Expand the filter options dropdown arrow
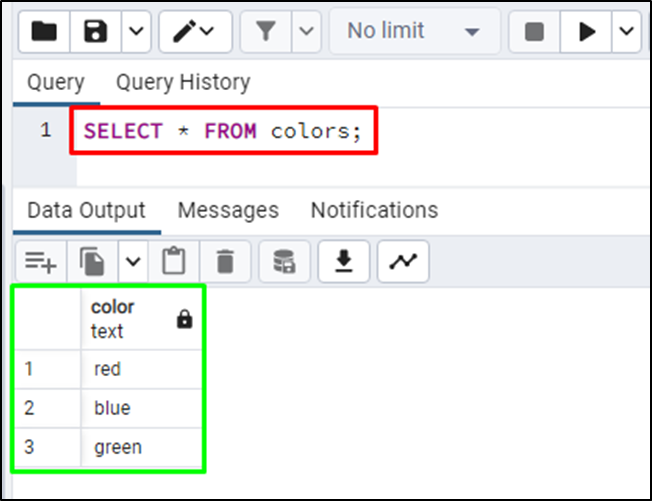Viewport: 652px width, 501px height. click(306, 31)
